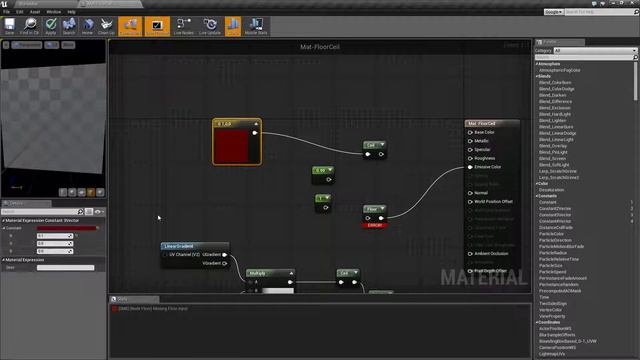Switch to the Details tab
The image size is (640, 360).
[x=26, y=203]
